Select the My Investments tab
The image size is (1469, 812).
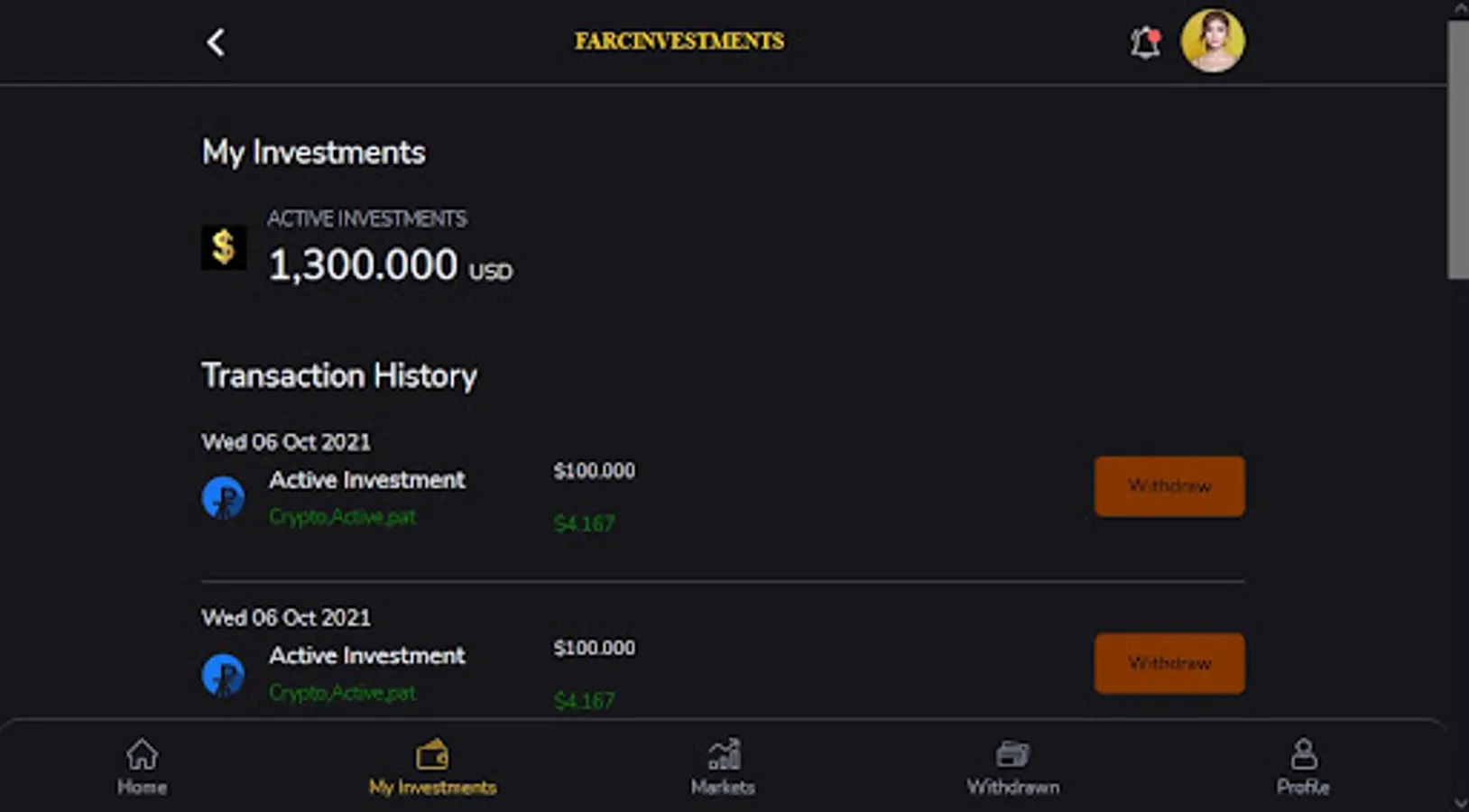[x=432, y=767]
